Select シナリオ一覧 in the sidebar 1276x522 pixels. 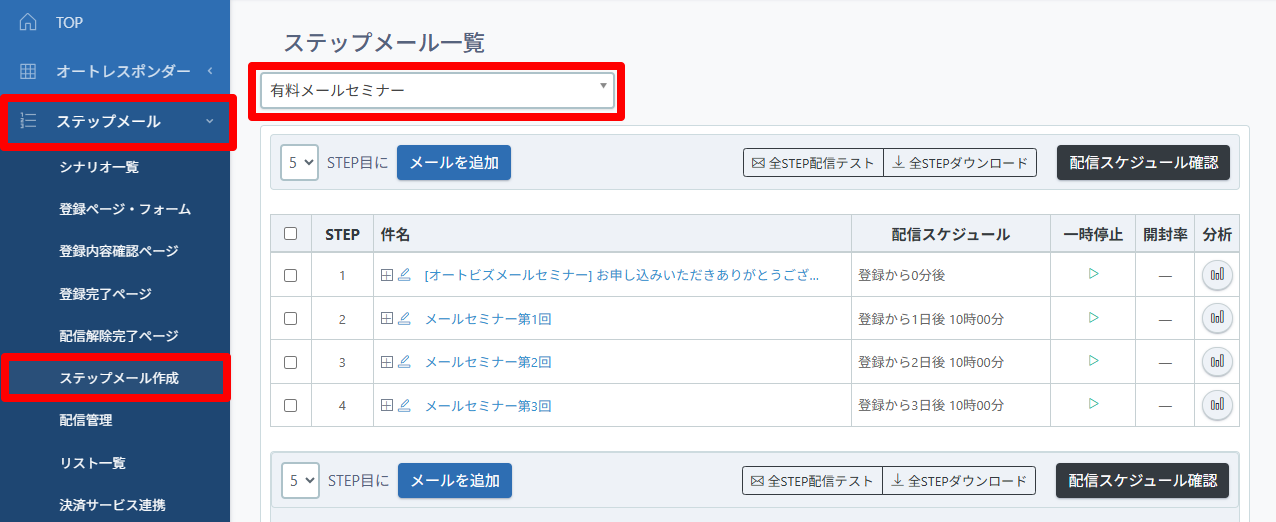tap(99, 167)
